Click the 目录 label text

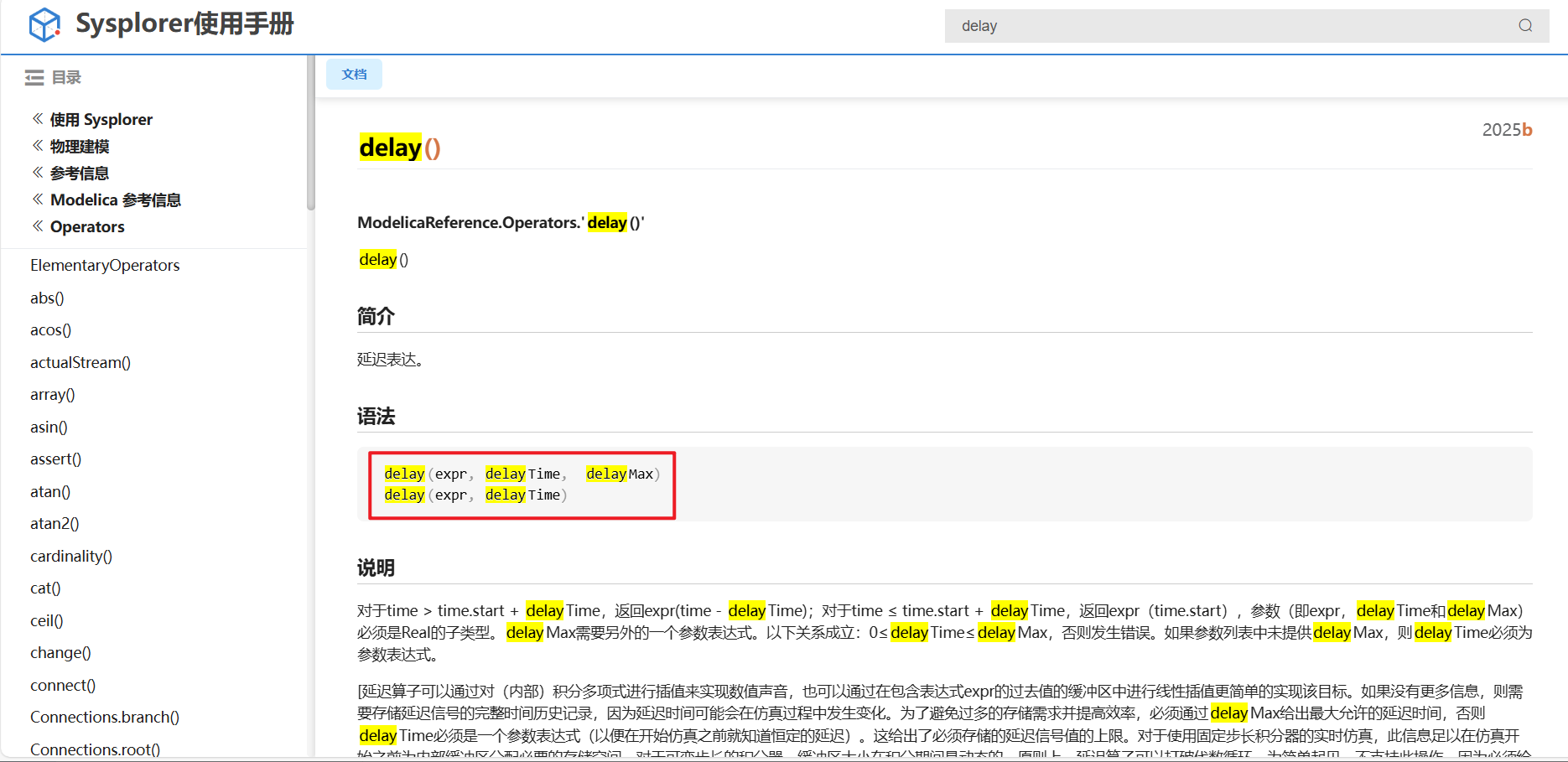[x=66, y=78]
